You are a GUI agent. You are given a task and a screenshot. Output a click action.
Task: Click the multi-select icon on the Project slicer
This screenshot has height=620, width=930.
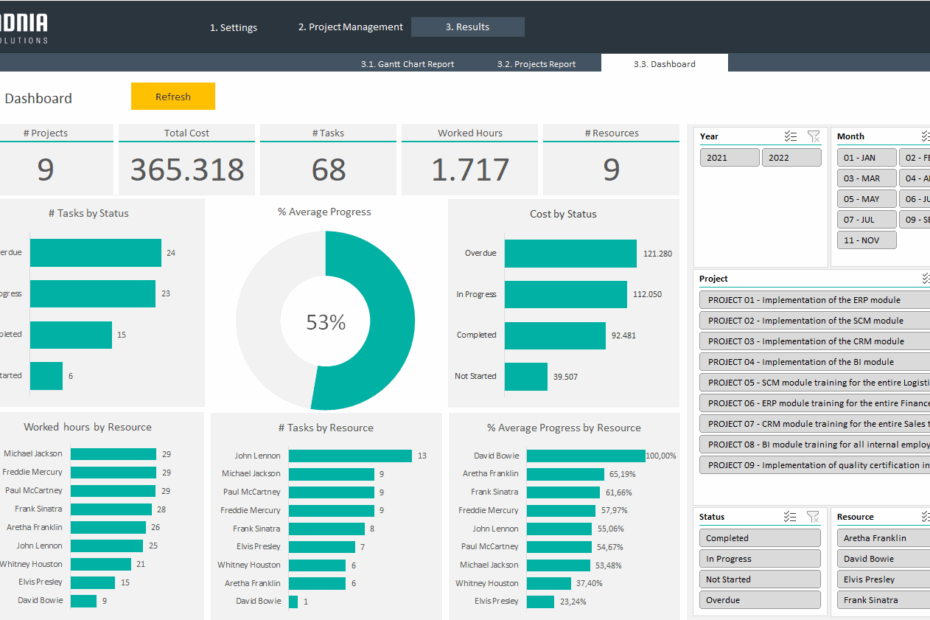click(x=925, y=278)
